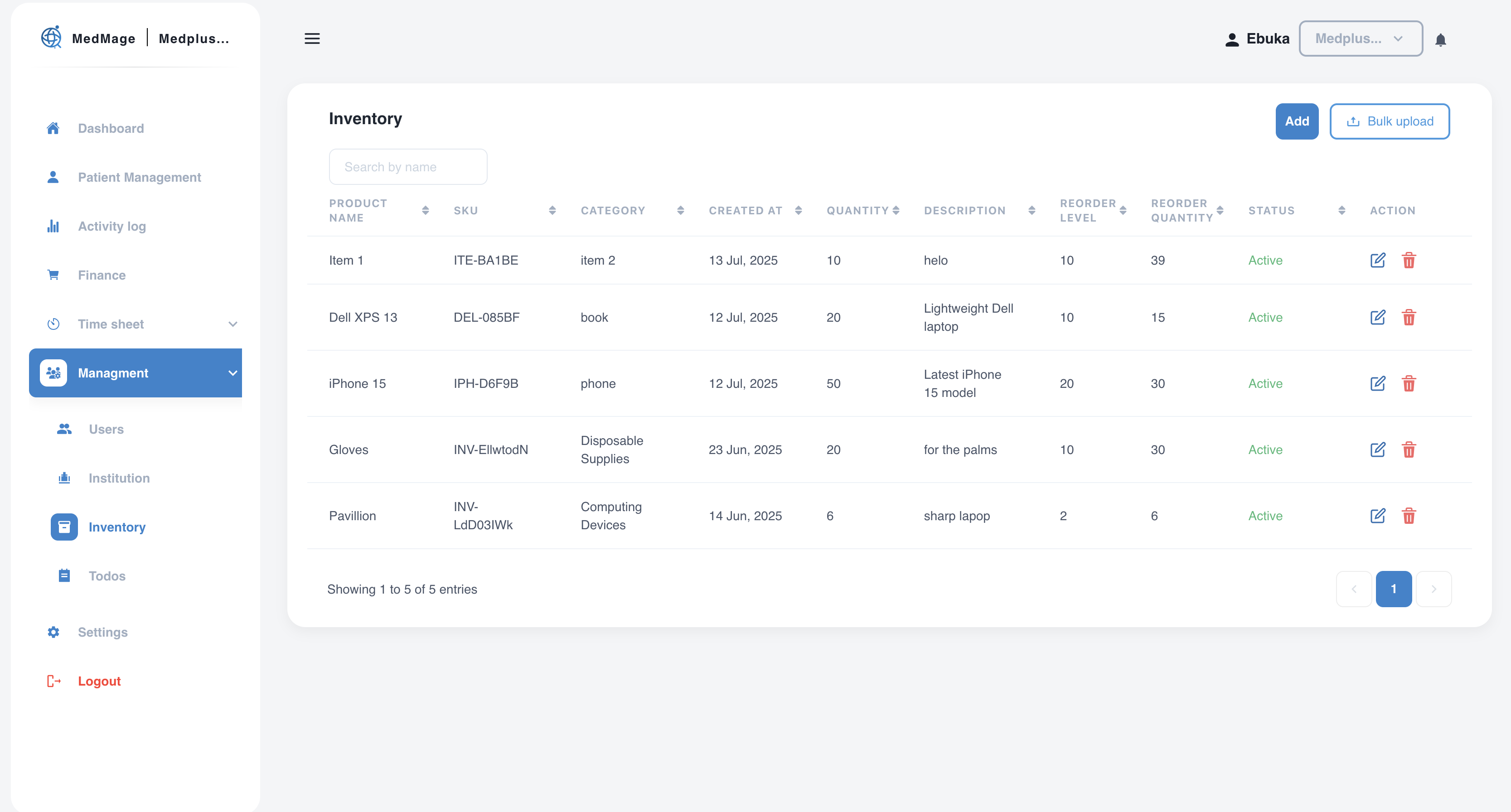Click the Bulk upload button
Screen dimensions: 1511x812
(1389, 121)
